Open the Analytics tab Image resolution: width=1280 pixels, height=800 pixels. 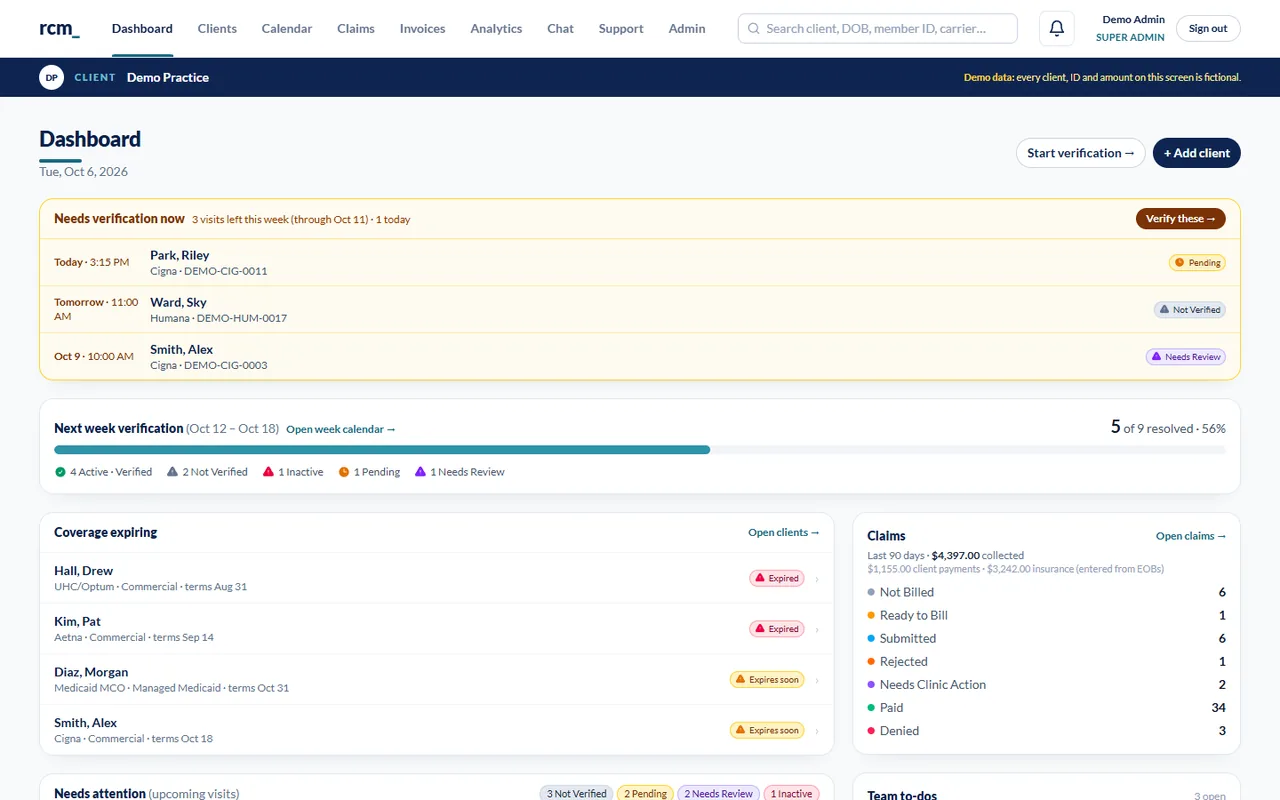coord(496,28)
